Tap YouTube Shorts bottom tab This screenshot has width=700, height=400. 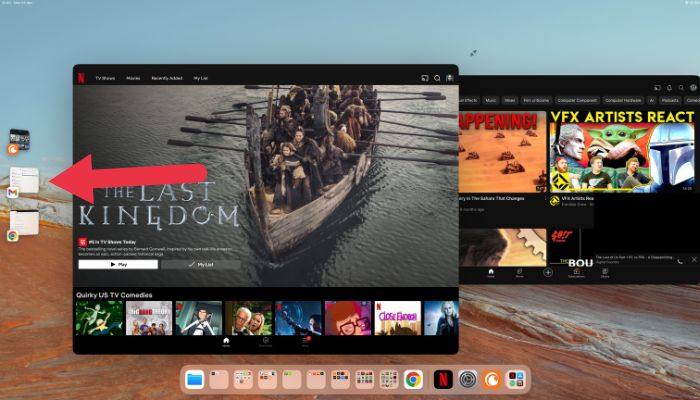pos(520,273)
